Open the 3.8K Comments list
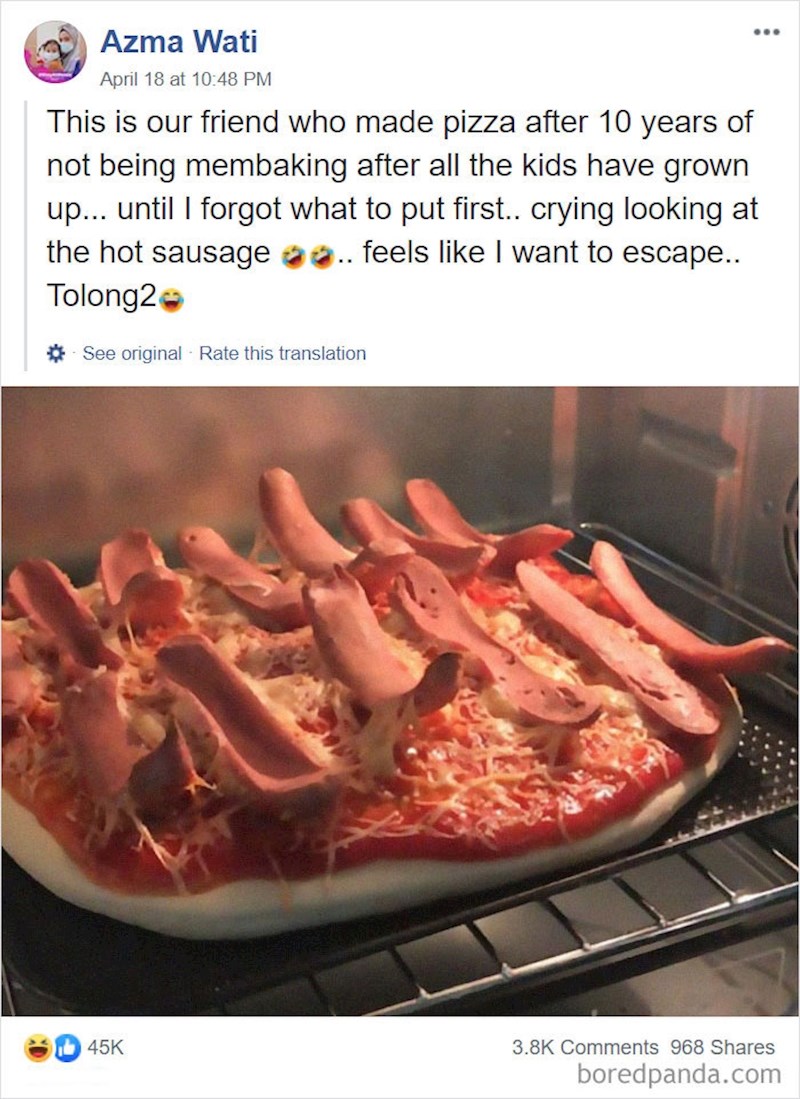 [x=585, y=1047]
